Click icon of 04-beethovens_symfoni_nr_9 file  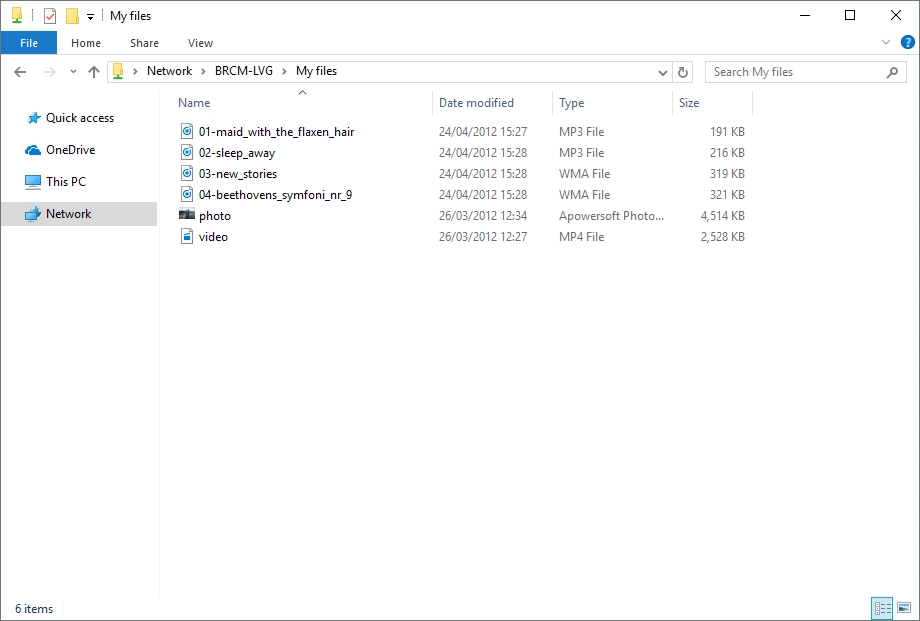point(187,194)
